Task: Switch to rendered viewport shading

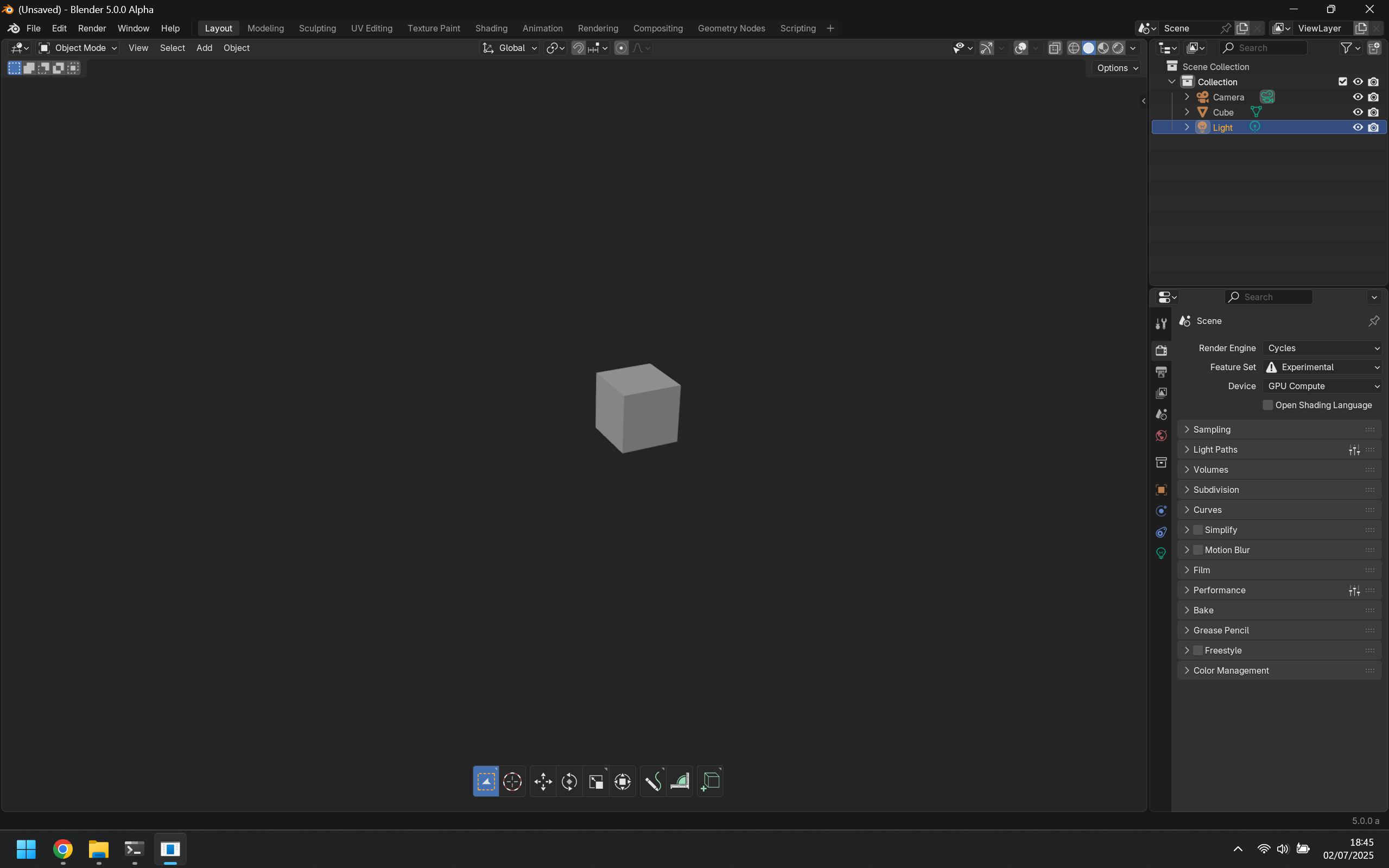Action: tap(1118, 48)
